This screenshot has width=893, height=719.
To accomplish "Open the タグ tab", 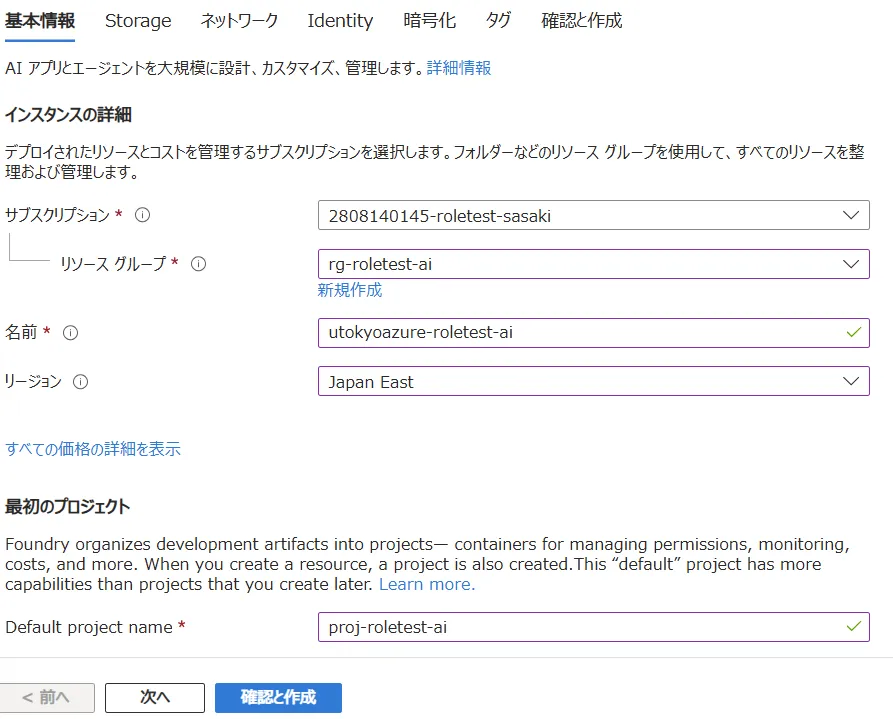I will 498,21.
